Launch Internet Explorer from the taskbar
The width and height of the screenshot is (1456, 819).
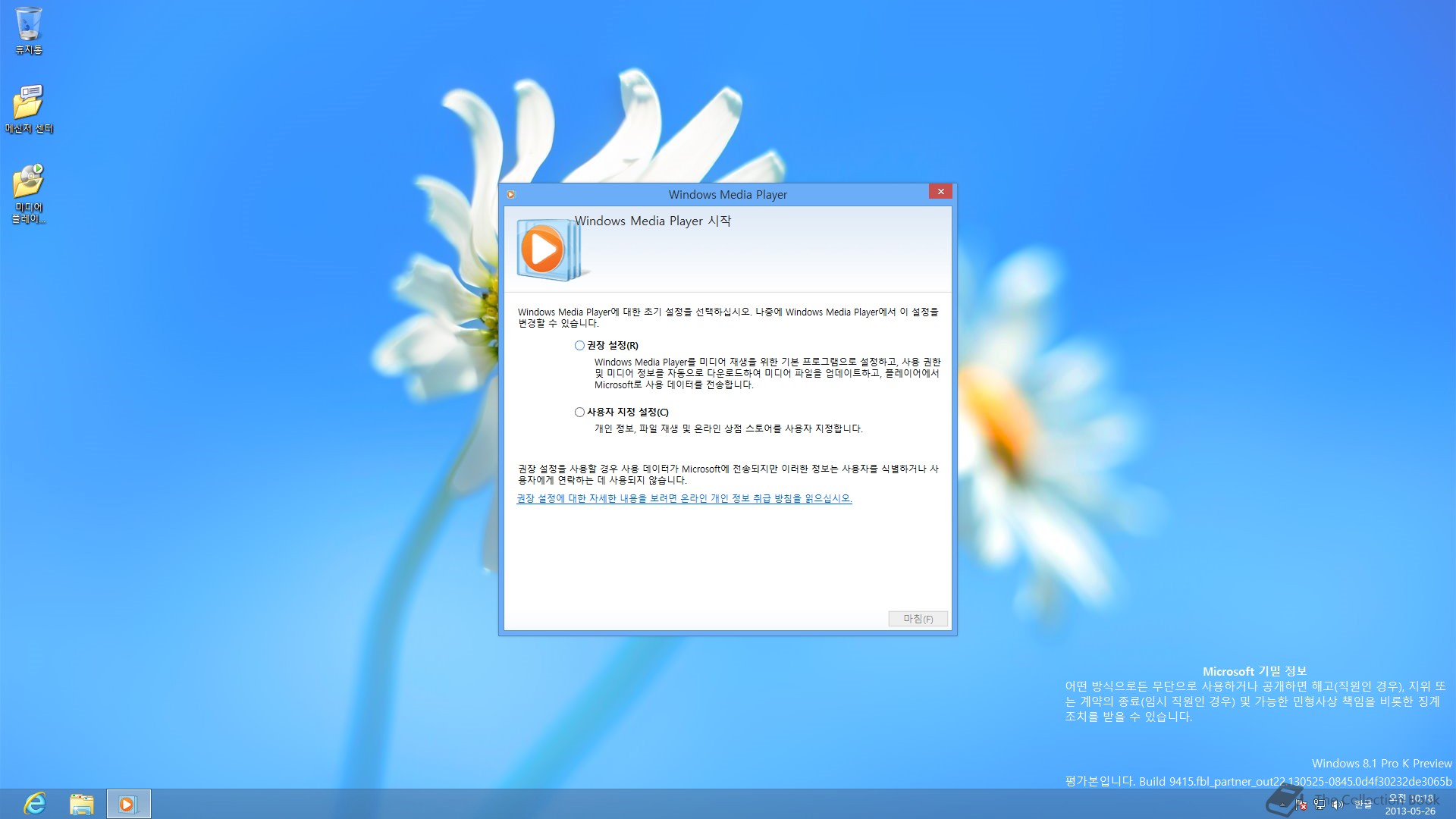35,804
